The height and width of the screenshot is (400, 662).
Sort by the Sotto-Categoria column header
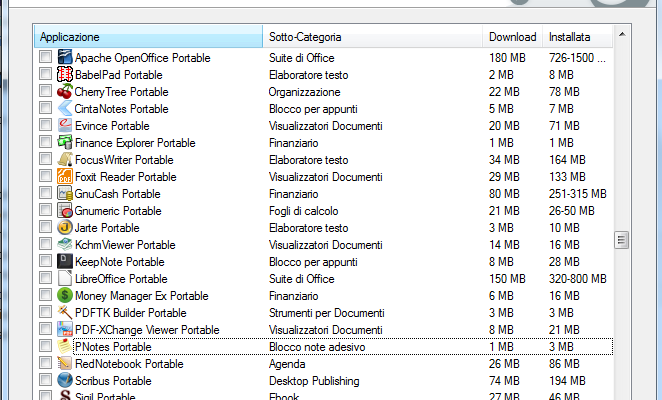tap(372, 37)
